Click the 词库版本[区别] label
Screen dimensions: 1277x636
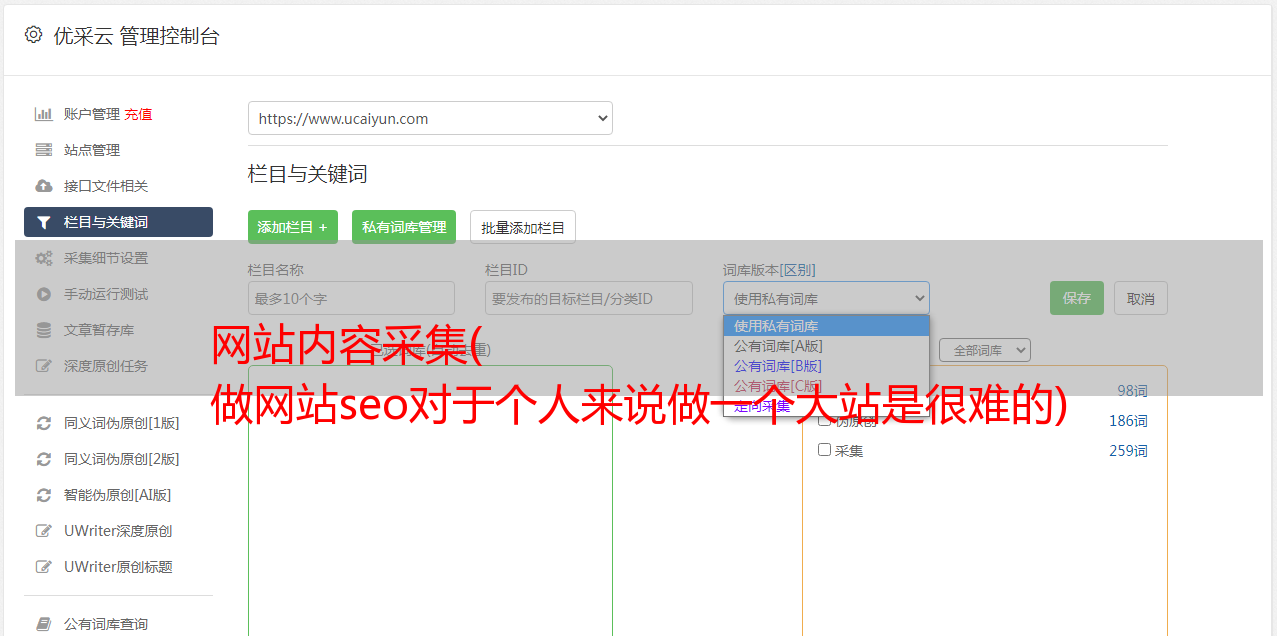coord(769,270)
